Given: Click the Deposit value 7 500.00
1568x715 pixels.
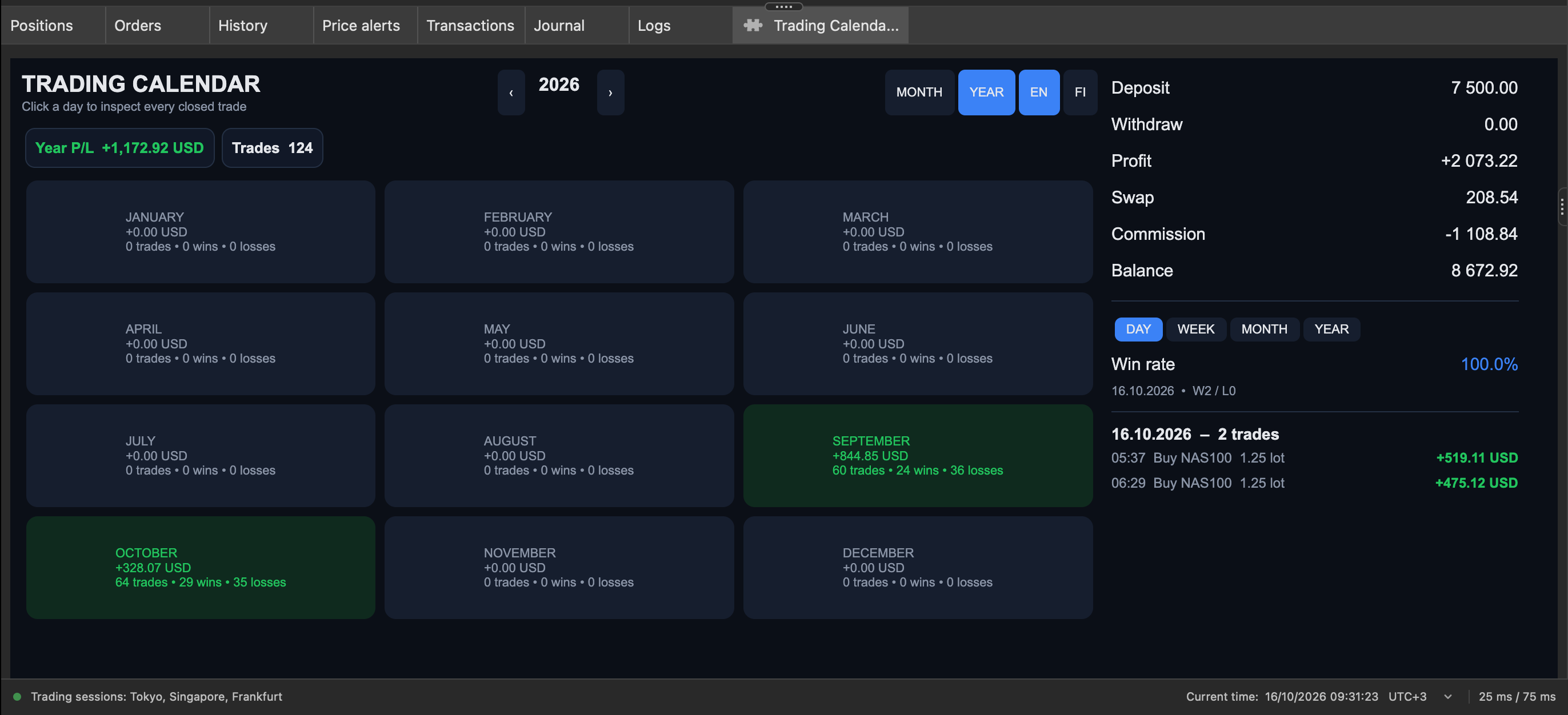Looking at the screenshot, I should pyautogui.click(x=1484, y=89).
